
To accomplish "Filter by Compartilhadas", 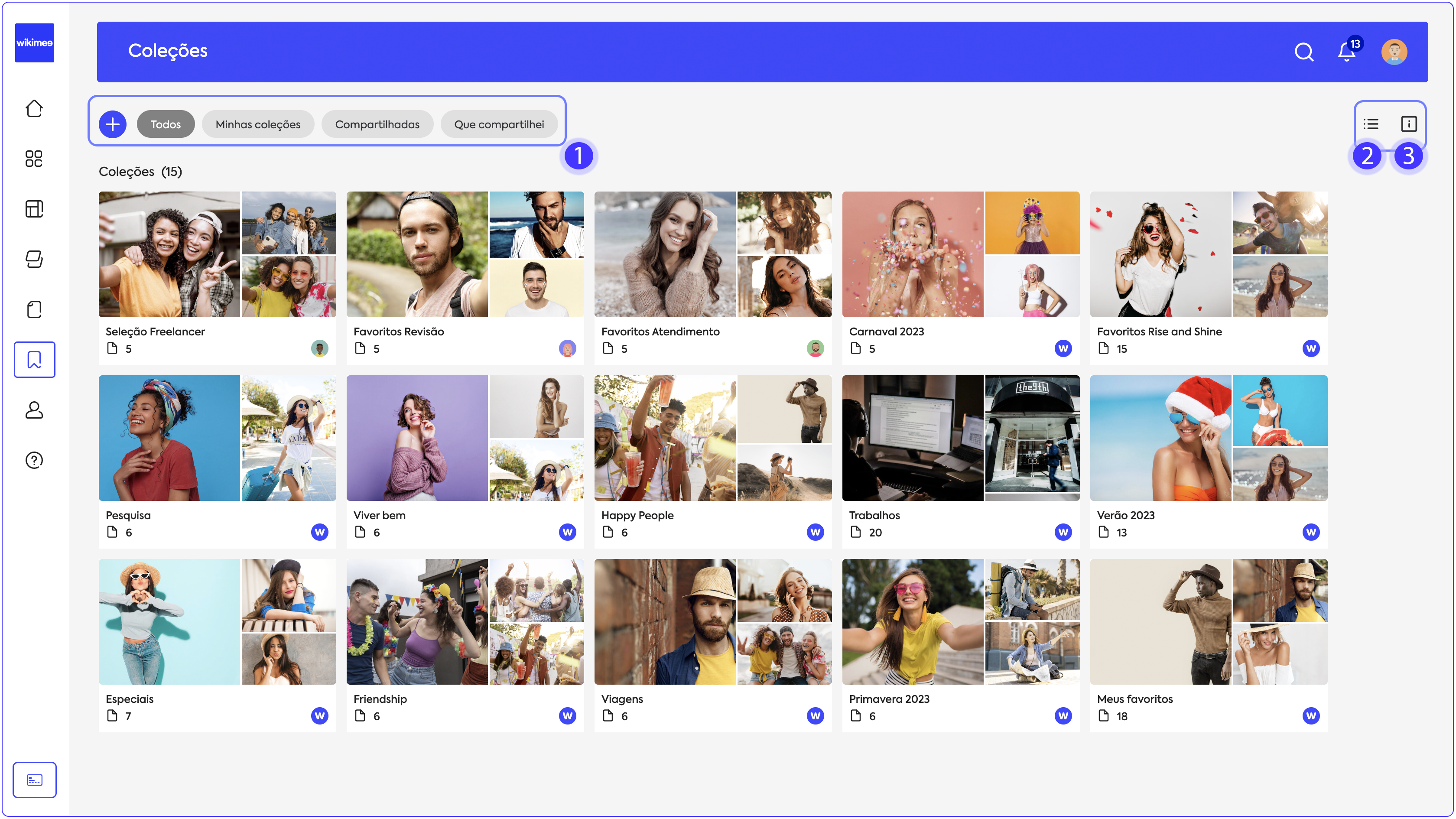I will tap(377, 124).
